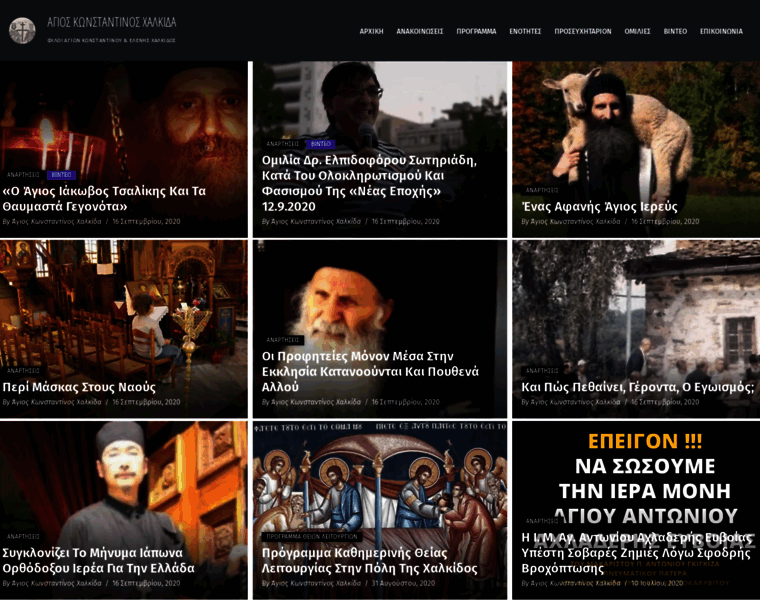Open article Ομιλία Δρ. Ελπιδοφόρου Σωτηριάδη
The width and height of the screenshot is (760, 600).
pos(369,183)
